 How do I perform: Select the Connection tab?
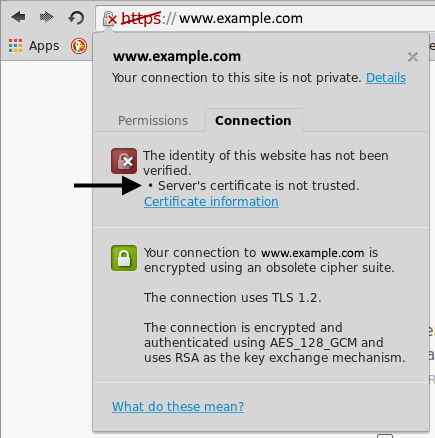tap(253, 120)
